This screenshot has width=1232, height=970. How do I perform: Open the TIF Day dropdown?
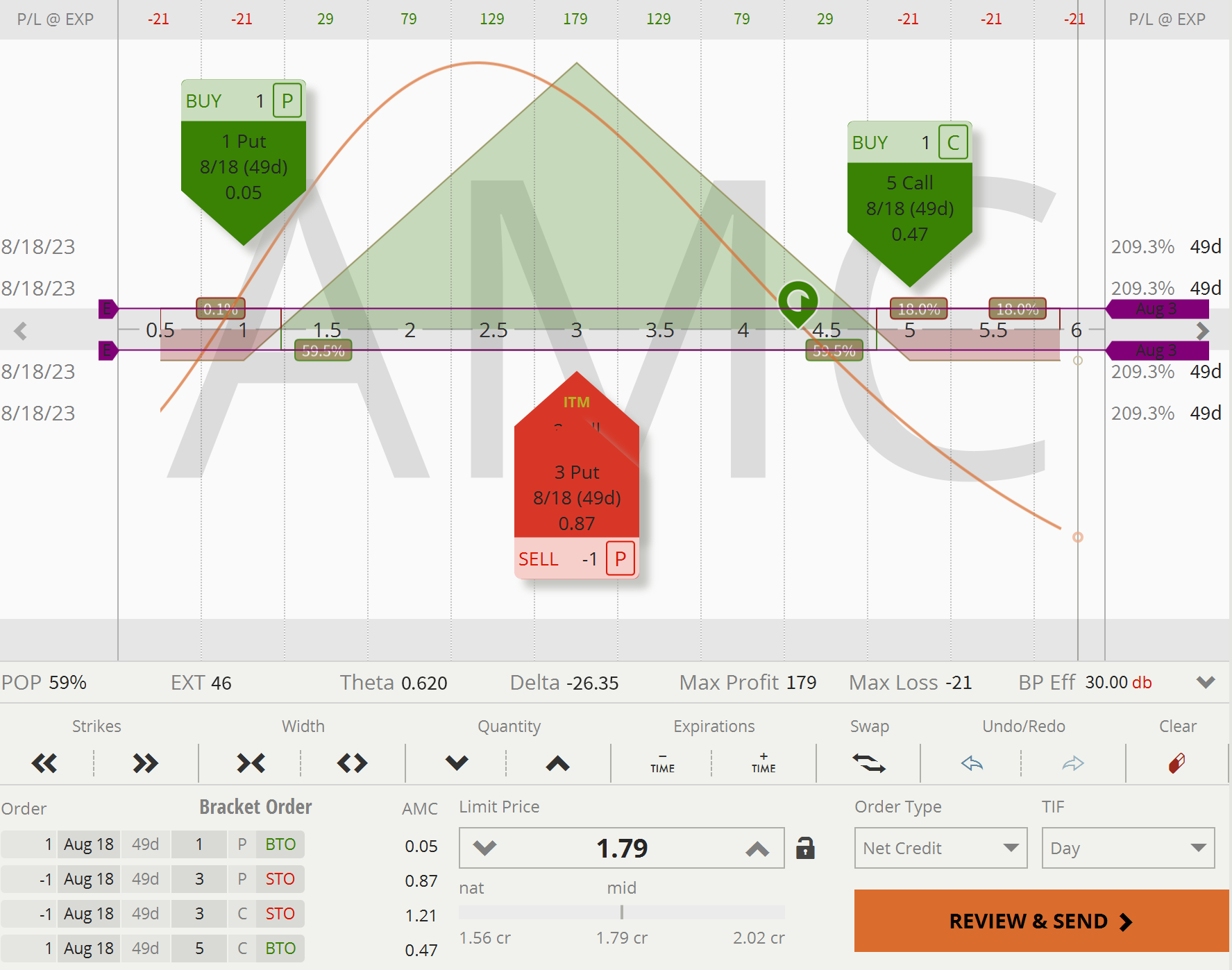(1128, 848)
